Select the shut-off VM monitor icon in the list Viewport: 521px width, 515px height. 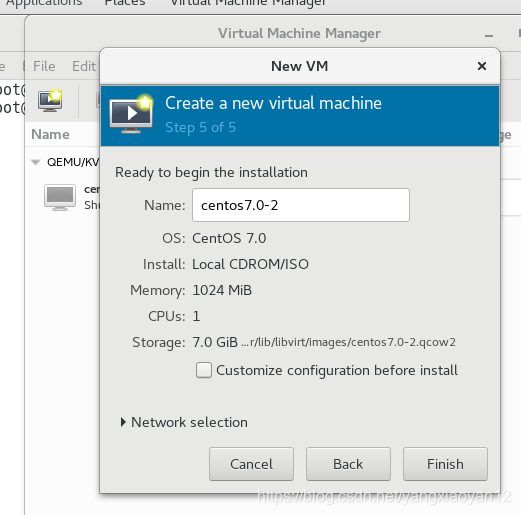coord(60,197)
